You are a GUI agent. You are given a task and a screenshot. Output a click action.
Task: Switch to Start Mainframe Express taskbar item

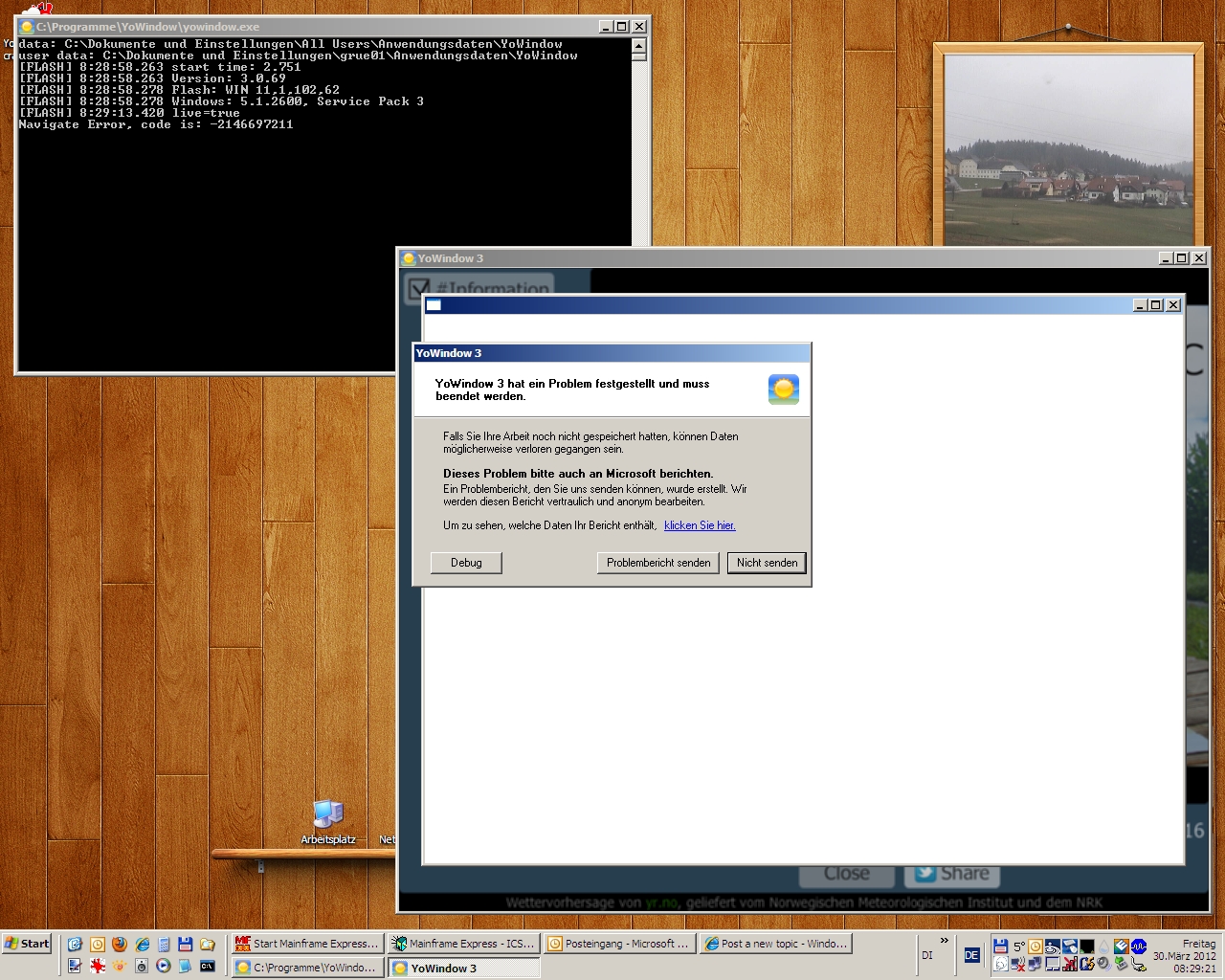307,944
